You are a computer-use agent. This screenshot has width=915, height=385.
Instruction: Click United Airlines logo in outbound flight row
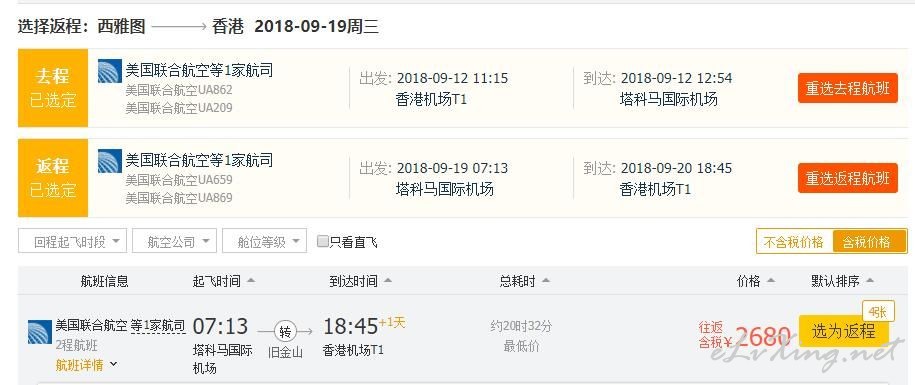tap(110, 71)
